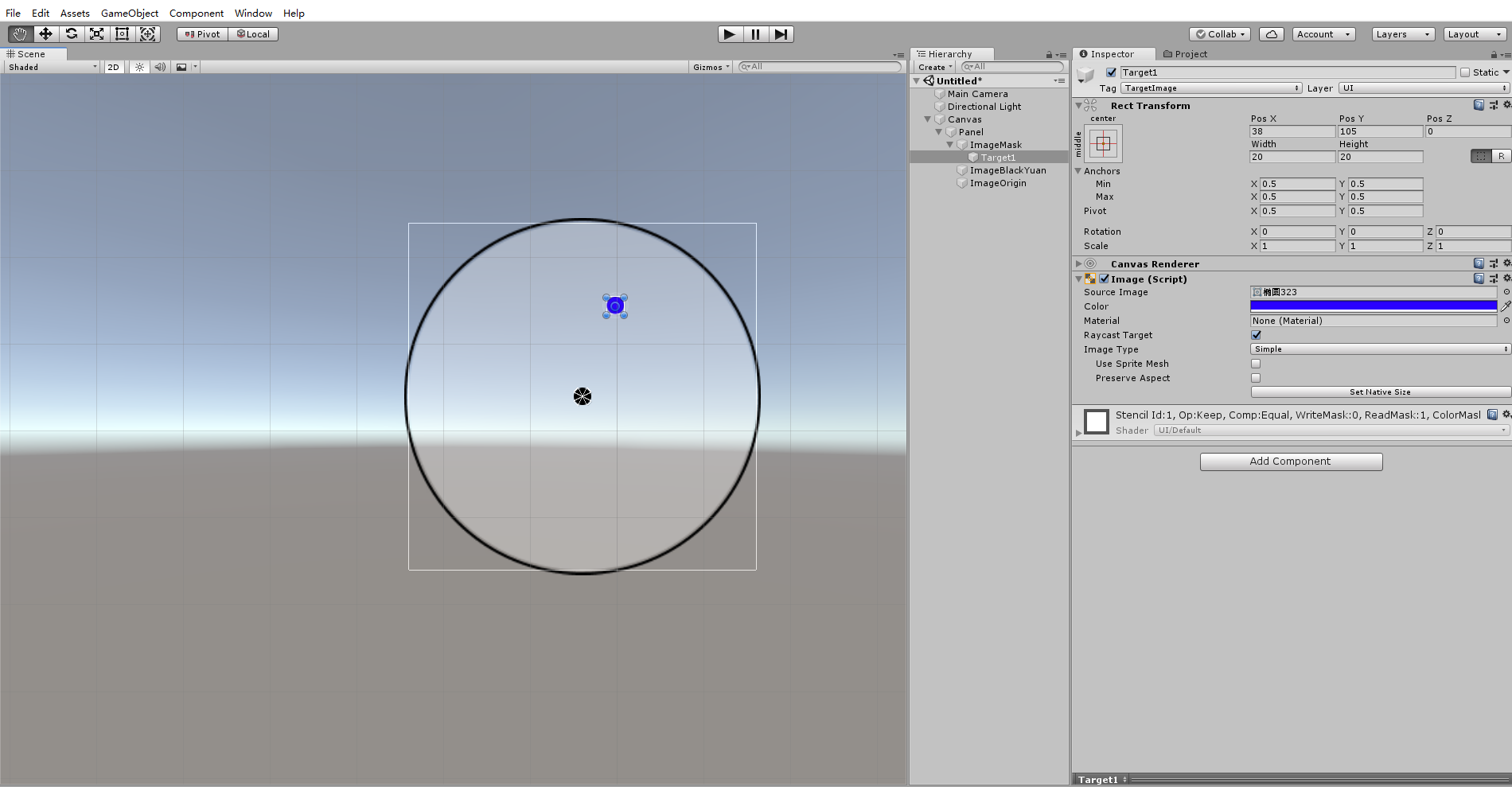Pause the game playback
The width and height of the screenshot is (1512, 787).
(755, 34)
